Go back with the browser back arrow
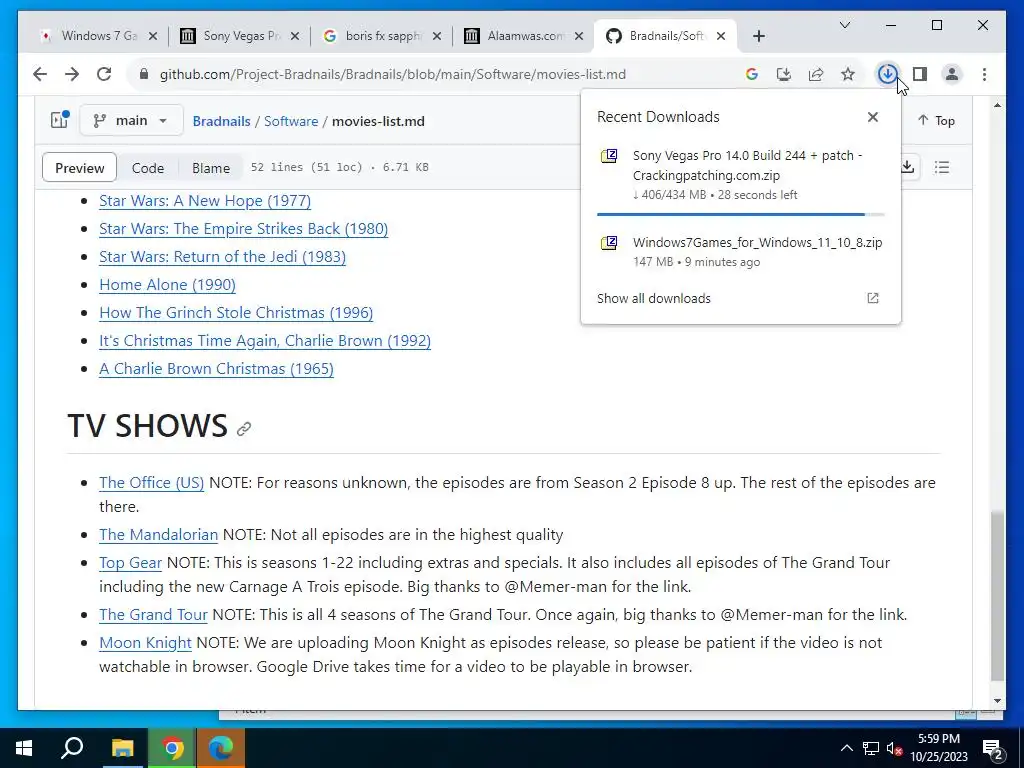 (x=40, y=74)
